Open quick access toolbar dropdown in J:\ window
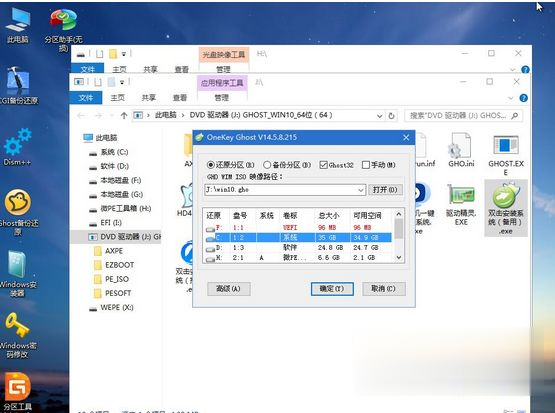 click(x=122, y=82)
